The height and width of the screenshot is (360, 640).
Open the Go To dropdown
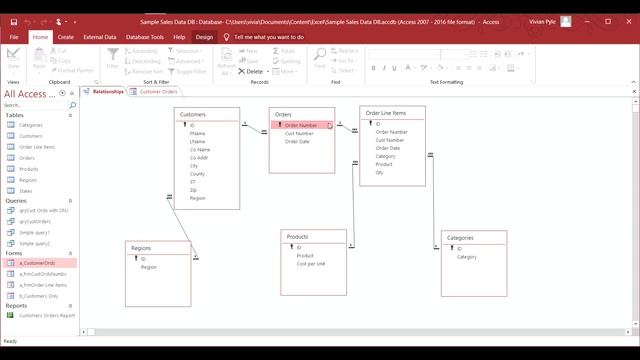pyautogui.click(x=344, y=60)
